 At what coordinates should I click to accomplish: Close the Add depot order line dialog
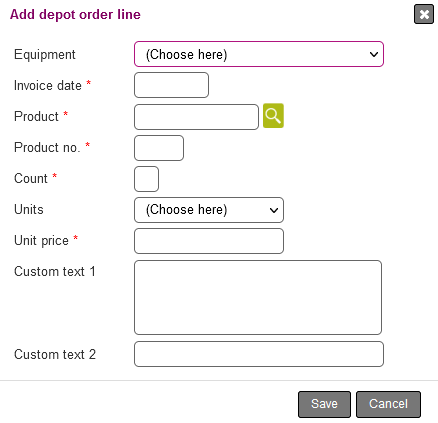coord(424,14)
